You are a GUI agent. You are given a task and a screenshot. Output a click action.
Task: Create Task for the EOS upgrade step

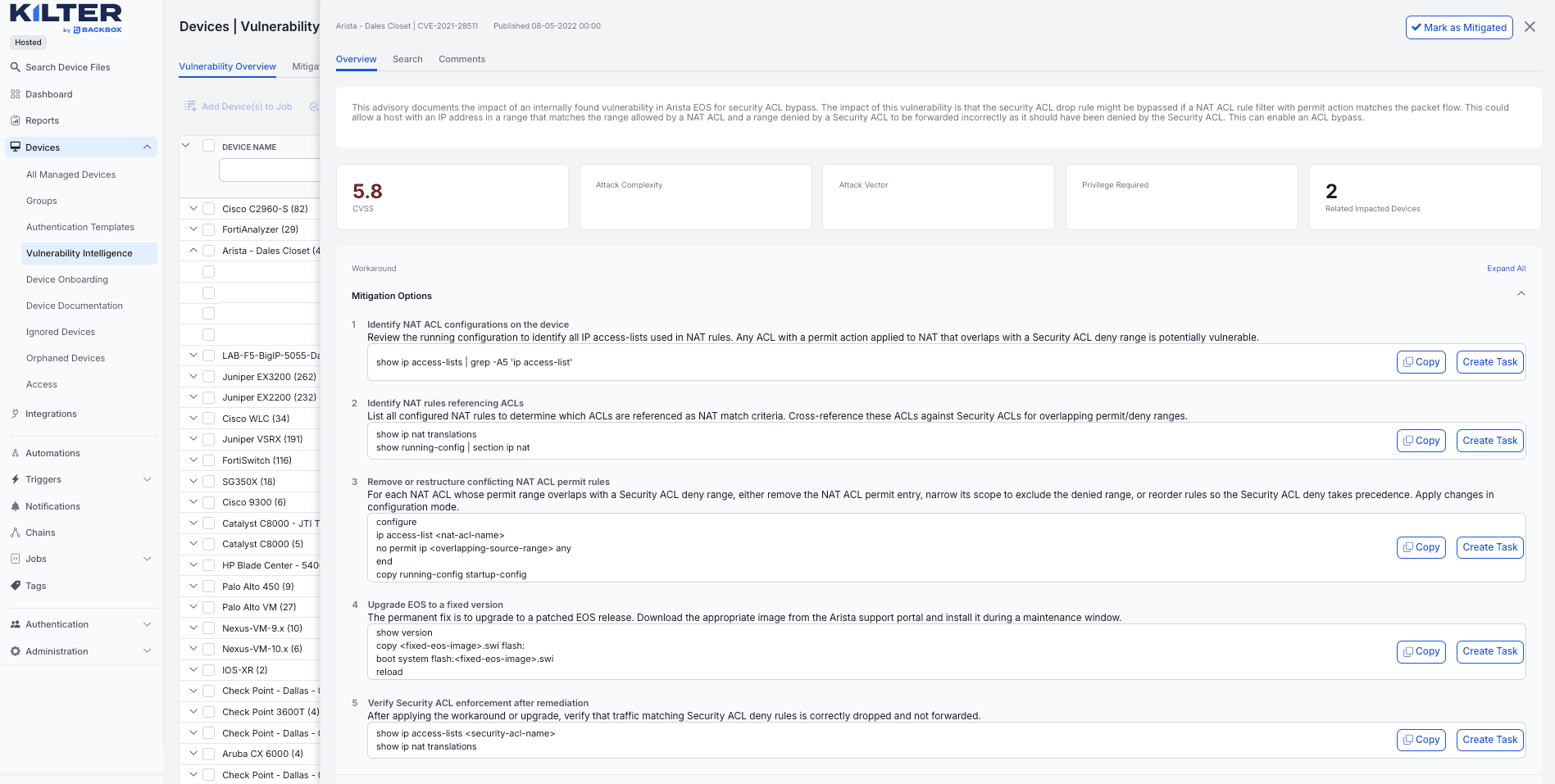[x=1489, y=651]
